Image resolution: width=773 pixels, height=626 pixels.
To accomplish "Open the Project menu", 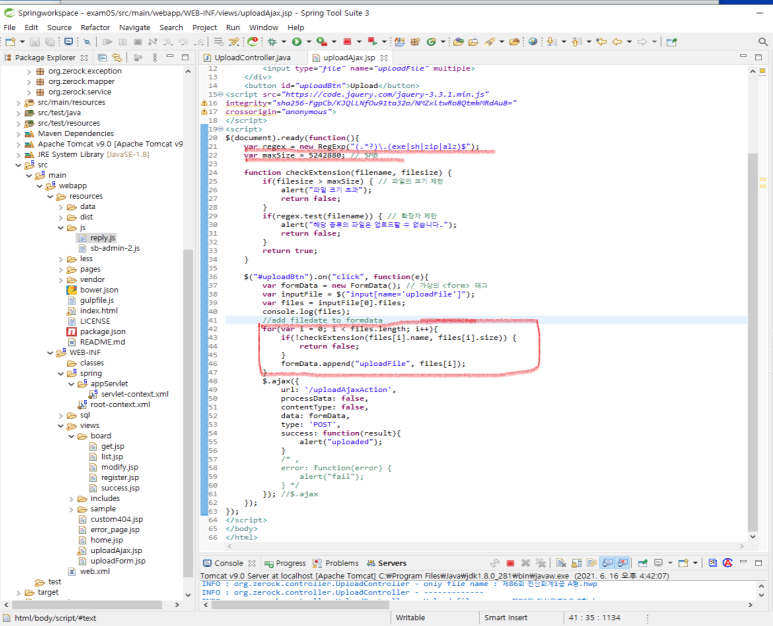I will click(x=205, y=28).
